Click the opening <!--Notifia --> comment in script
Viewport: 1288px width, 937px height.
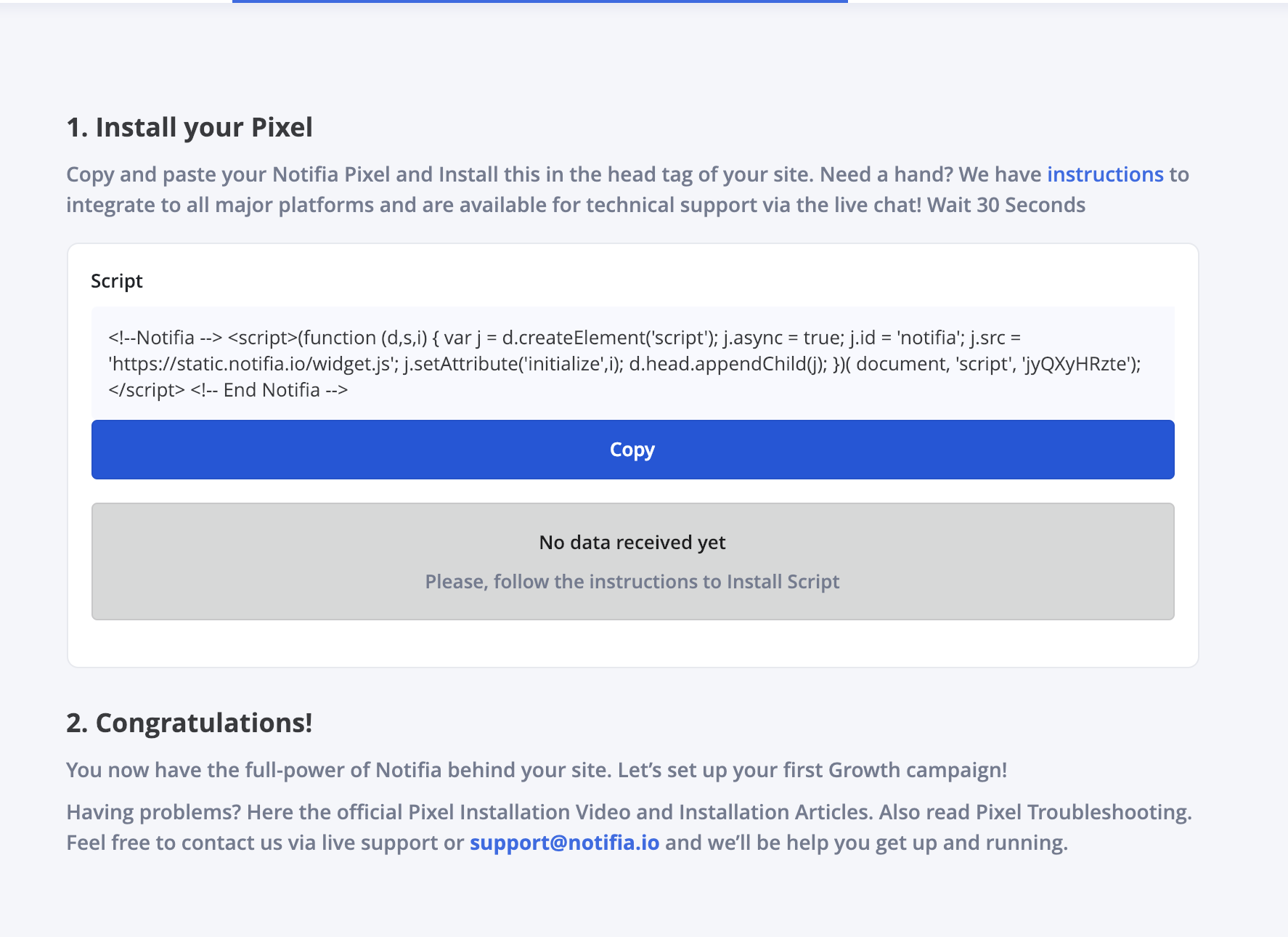[x=166, y=338]
